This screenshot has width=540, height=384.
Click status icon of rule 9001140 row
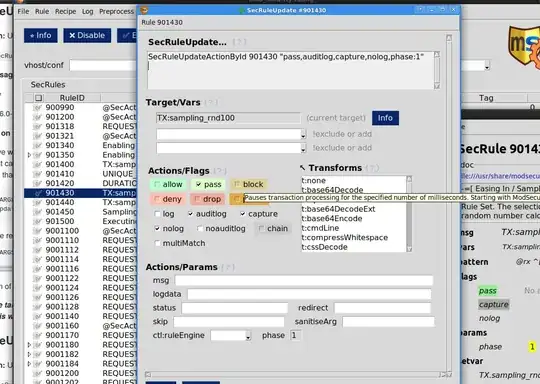[x=37, y=316]
